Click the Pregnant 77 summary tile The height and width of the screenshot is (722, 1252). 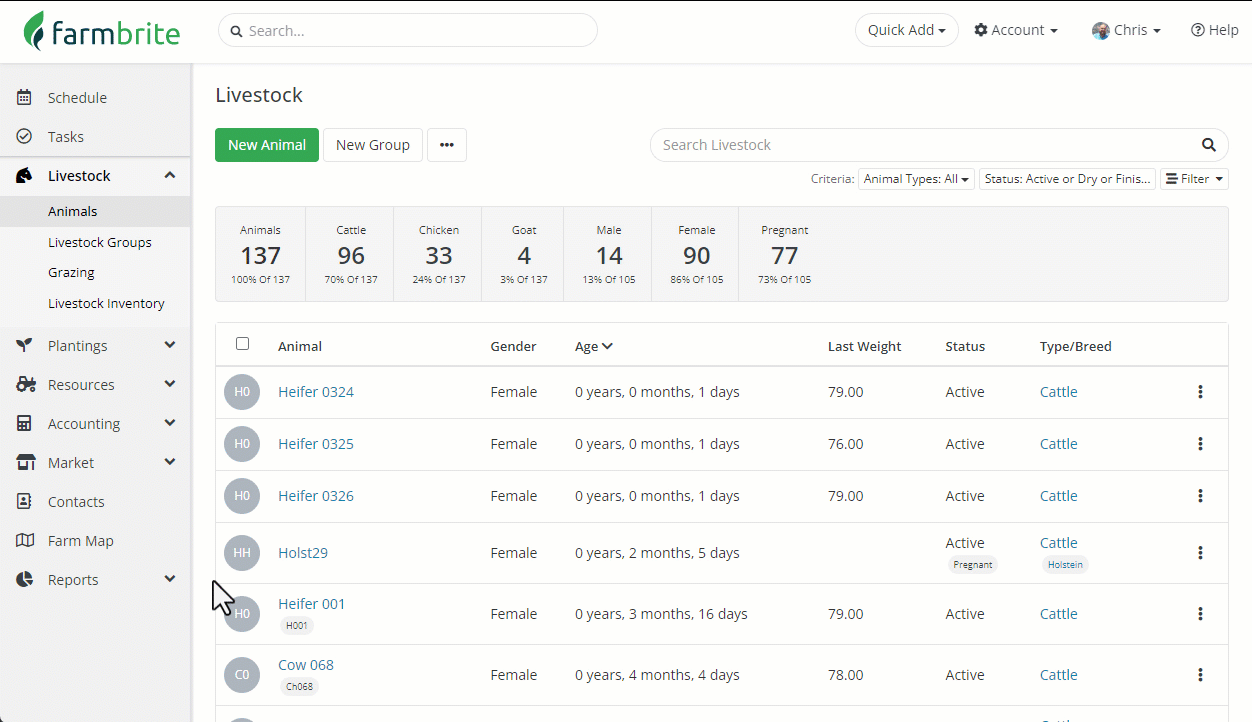[784, 254]
